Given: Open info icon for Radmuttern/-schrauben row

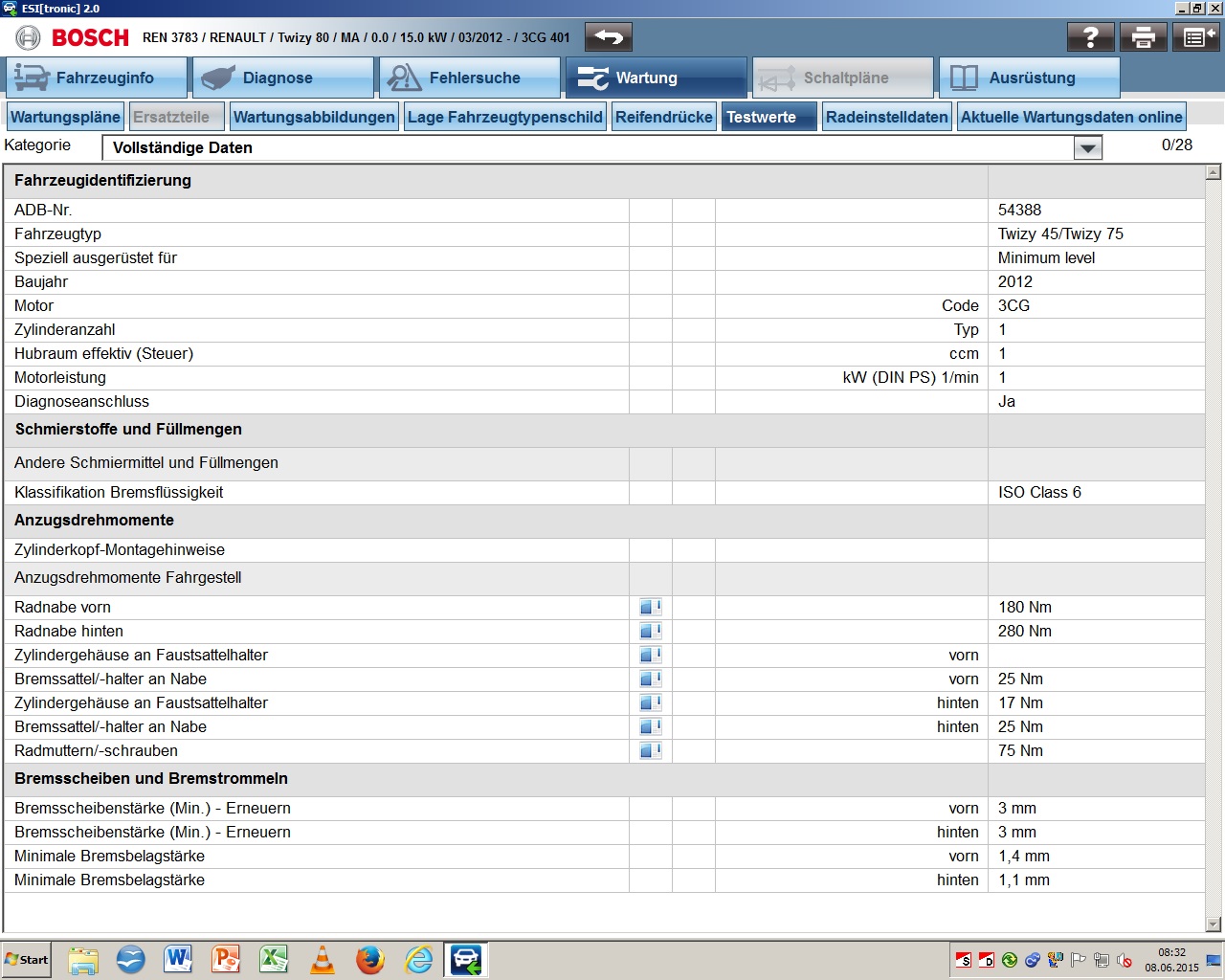Looking at the screenshot, I should pyautogui.click(x=650, y=750).
